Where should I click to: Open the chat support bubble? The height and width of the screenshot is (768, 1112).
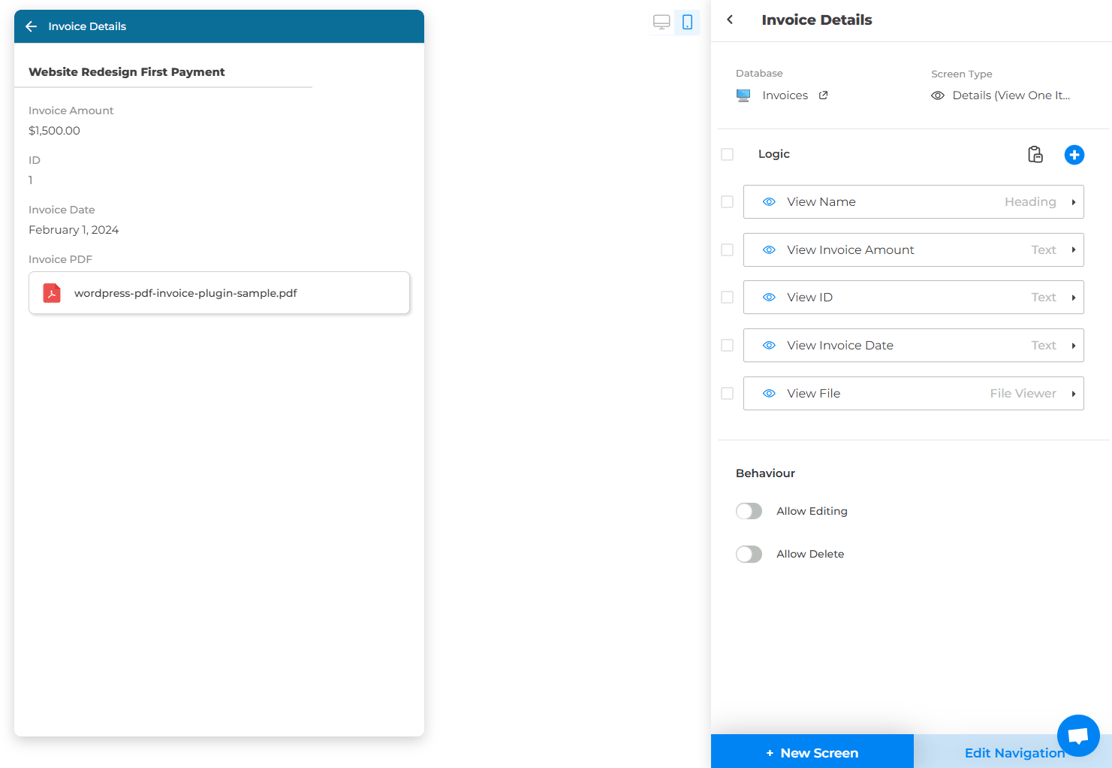1078,736
